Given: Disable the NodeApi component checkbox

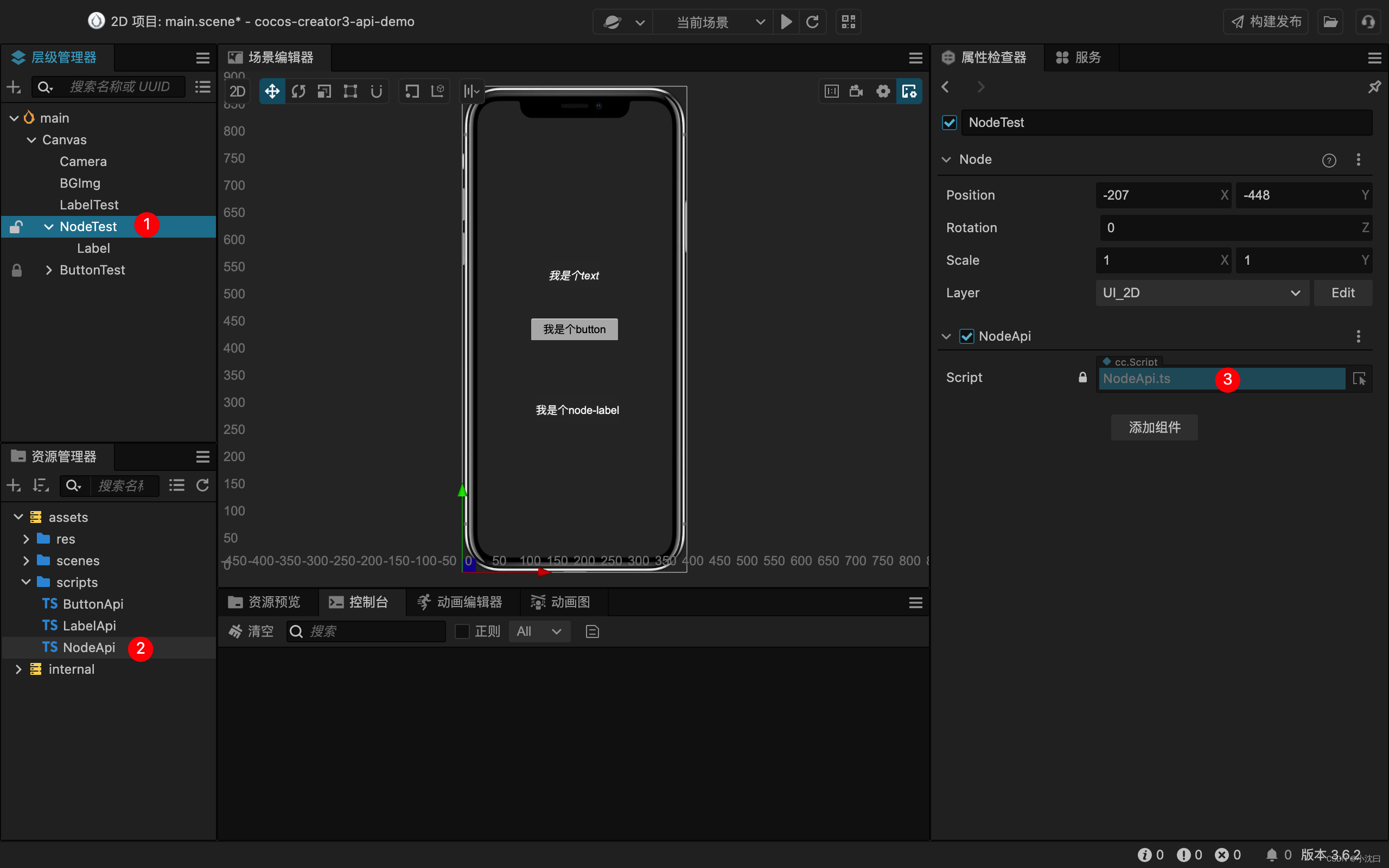Looking at the screenshot, I should click(x=966, y=336).
